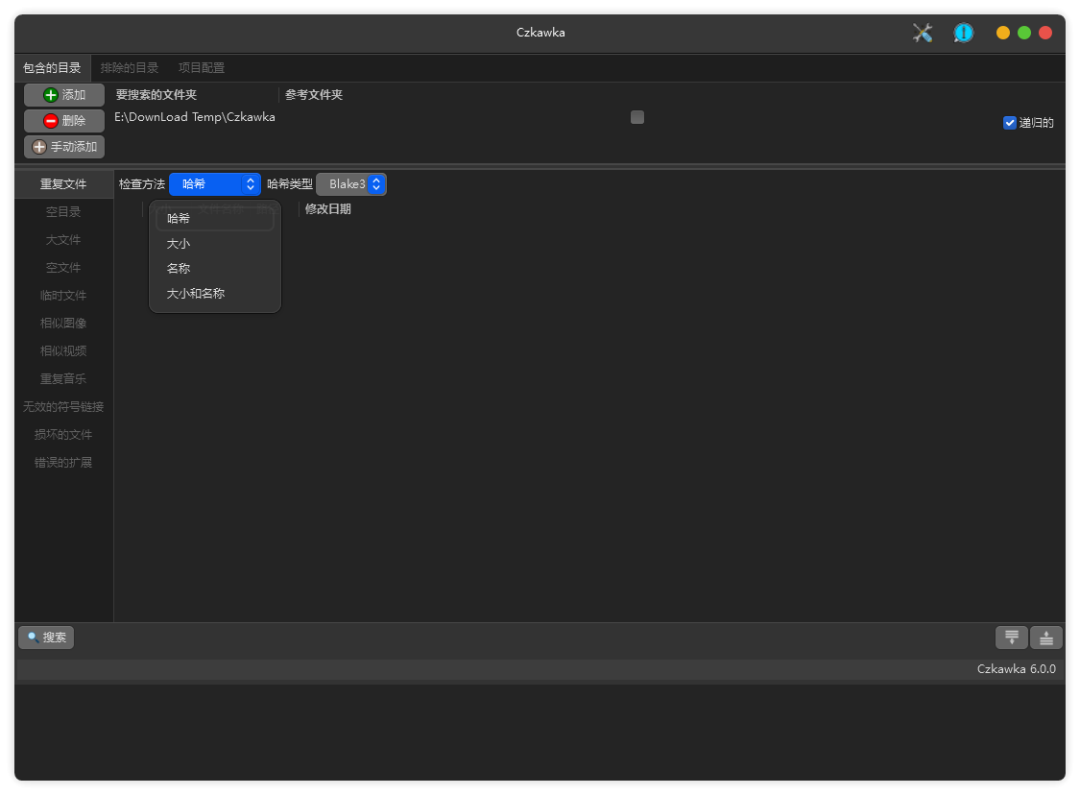
Task: Click the show lower panel icon
Action: [1012, 637]
